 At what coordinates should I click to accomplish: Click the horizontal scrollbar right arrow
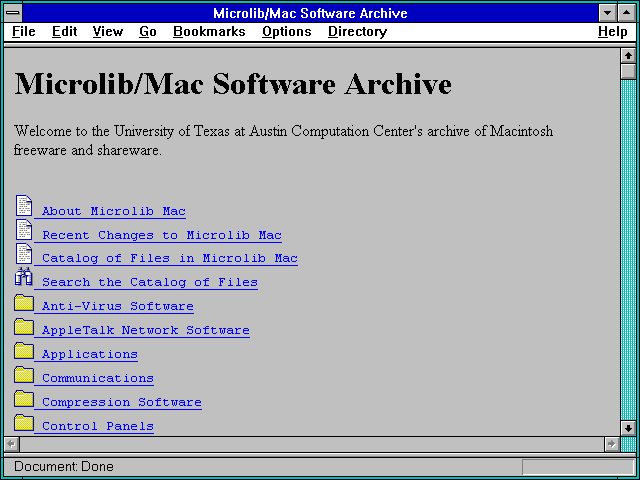coord(611,444)
